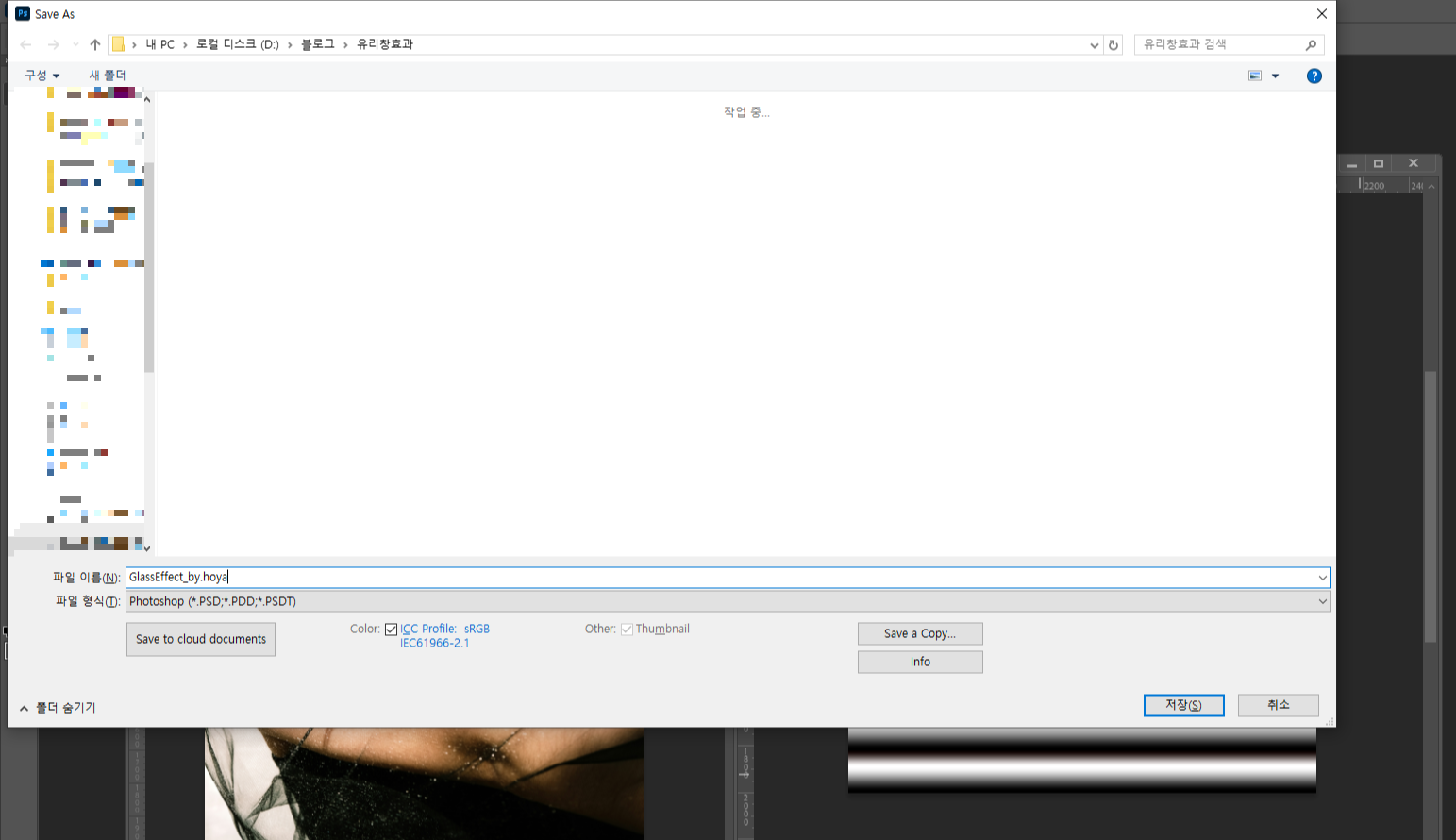Viewport: 1456px width, 840px height.
Task: Create a new folder with 새 폴더
Action: 108,76
